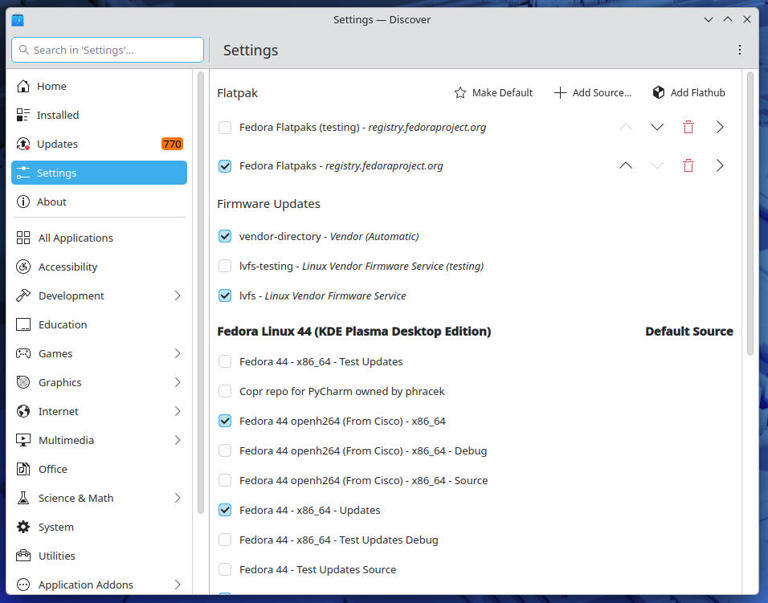The width and height of the screenshot is (768, 603).
Task: Click the Home icon in sidebar
Action: 23,86
